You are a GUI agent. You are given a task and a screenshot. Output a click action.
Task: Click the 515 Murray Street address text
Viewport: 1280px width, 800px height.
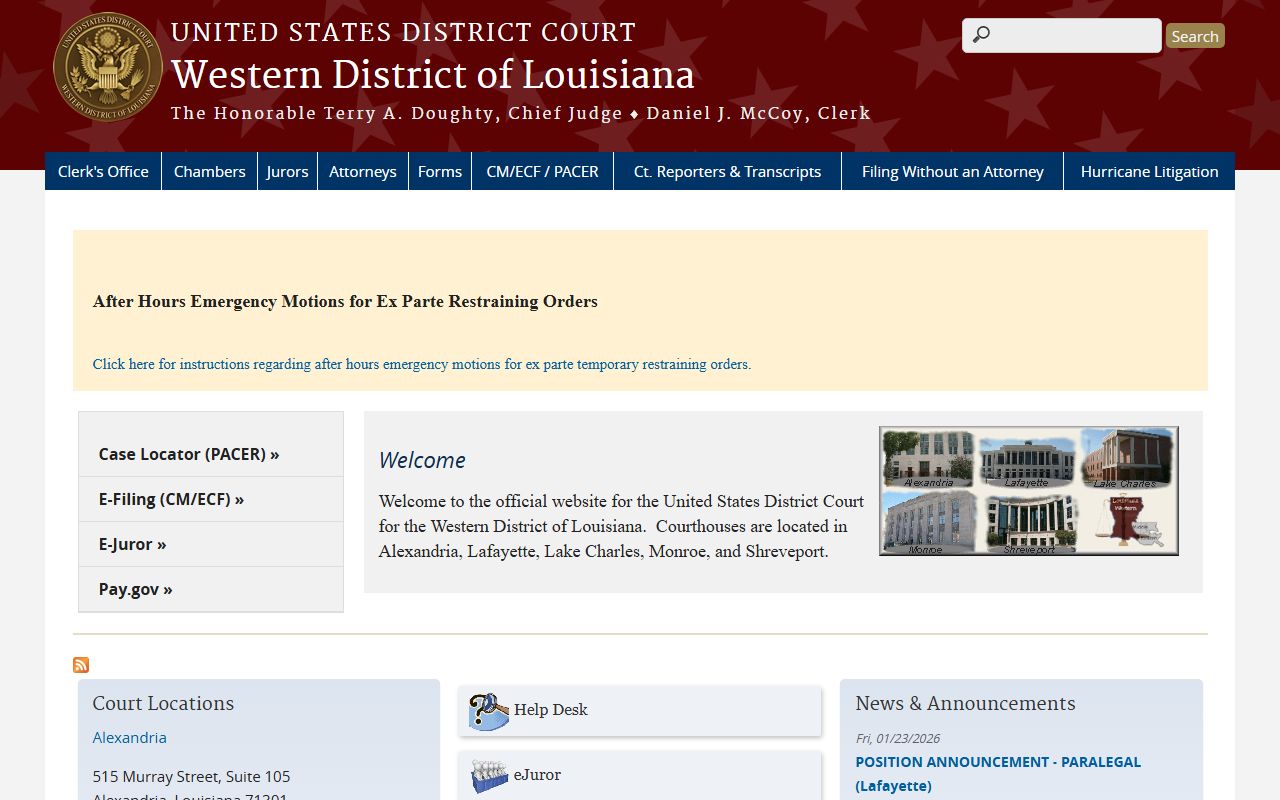[x=192, y=776]
